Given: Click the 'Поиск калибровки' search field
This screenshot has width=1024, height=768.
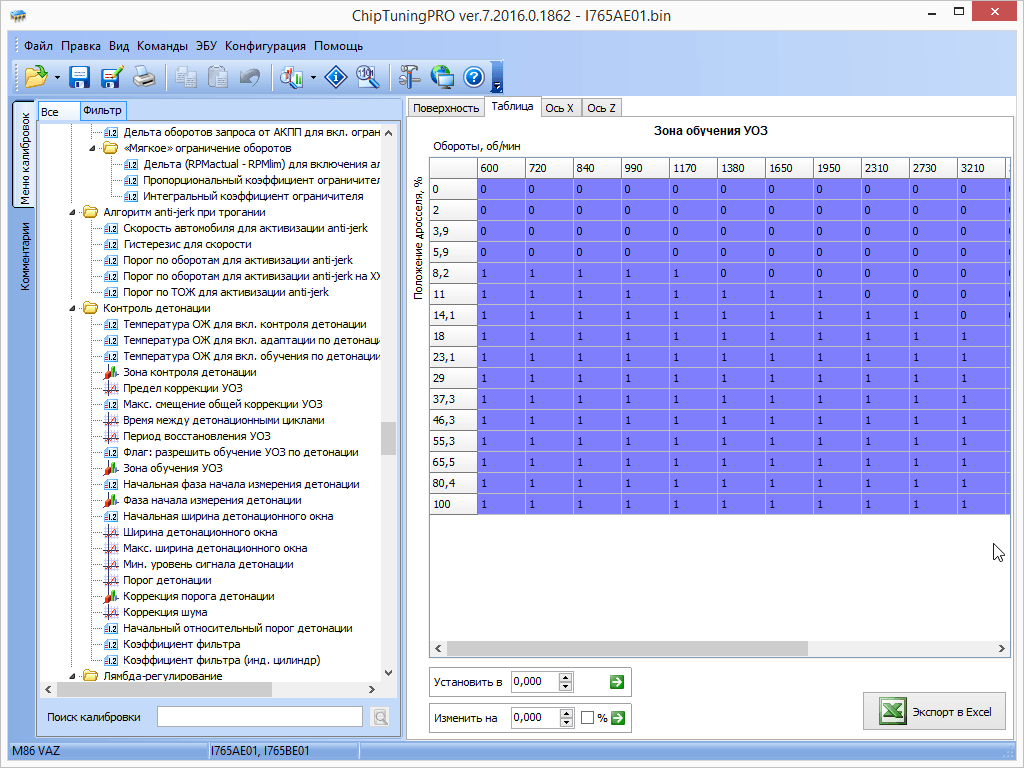Looking at the screenshot, I should tap(259, 717).
